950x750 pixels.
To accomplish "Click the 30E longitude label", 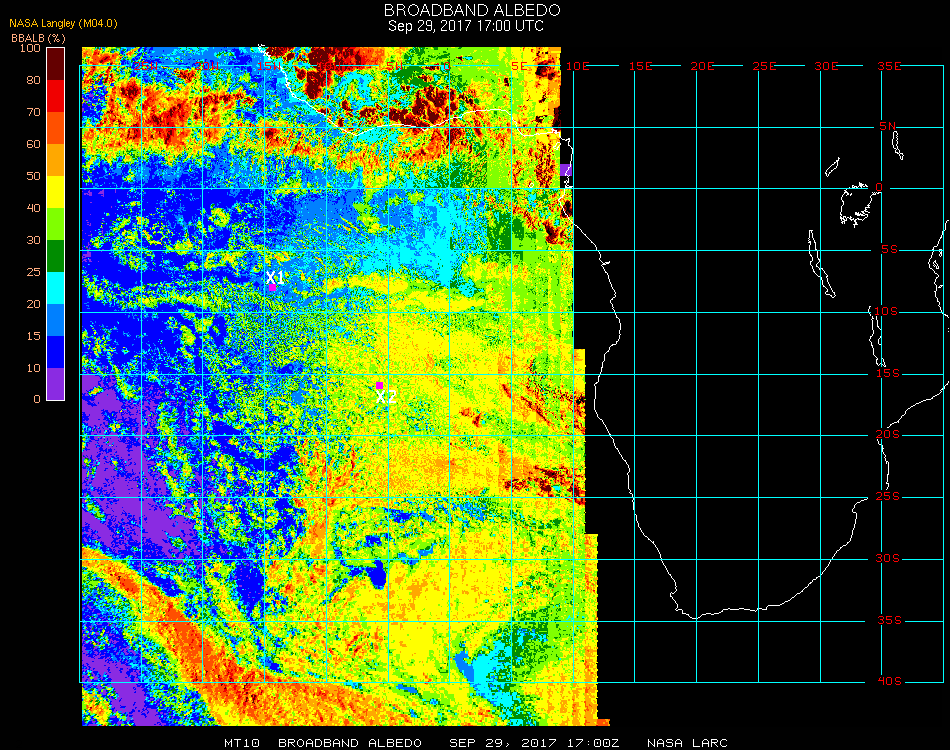I will (826, 66).
